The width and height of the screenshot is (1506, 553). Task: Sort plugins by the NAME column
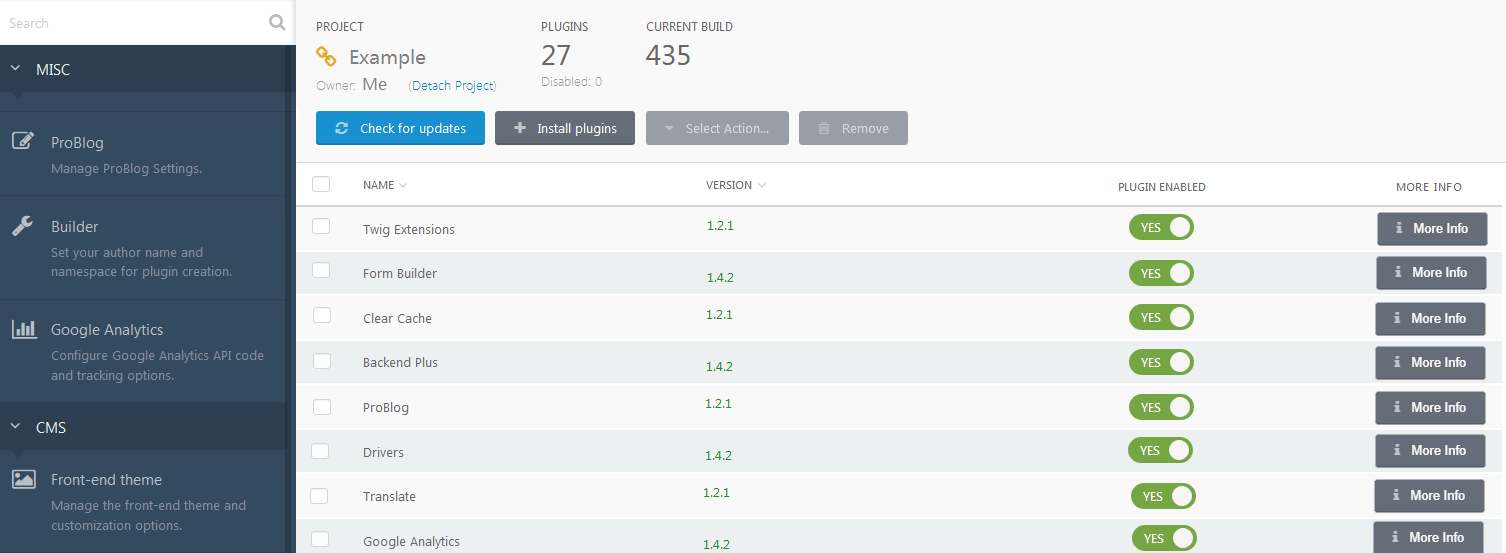point(385,185)
